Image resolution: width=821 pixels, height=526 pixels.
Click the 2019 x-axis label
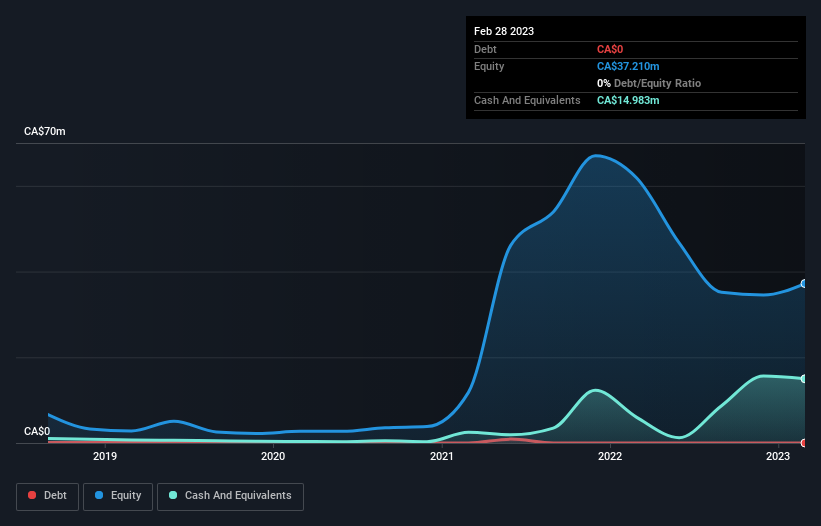[x=105, y=456]
